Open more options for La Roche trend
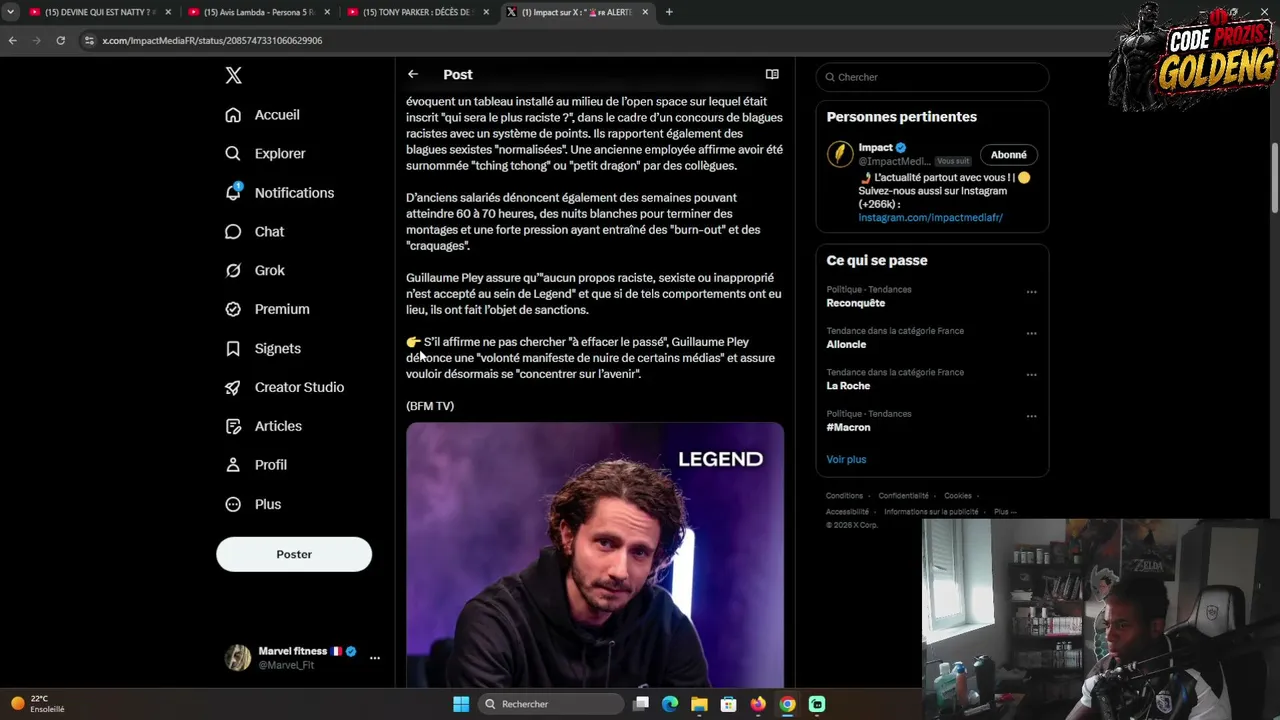The image size is (1280, 720). [1031, 375]
